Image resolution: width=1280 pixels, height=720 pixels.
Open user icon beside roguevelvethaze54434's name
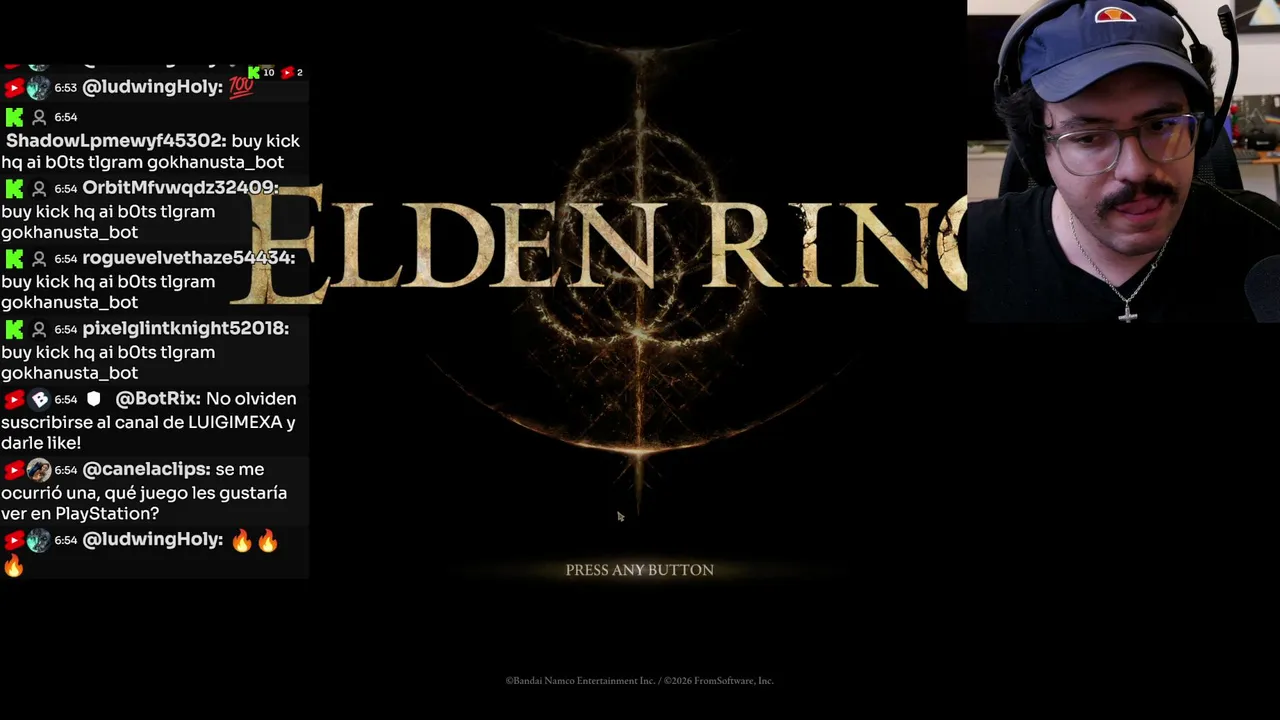pos(40,258)
